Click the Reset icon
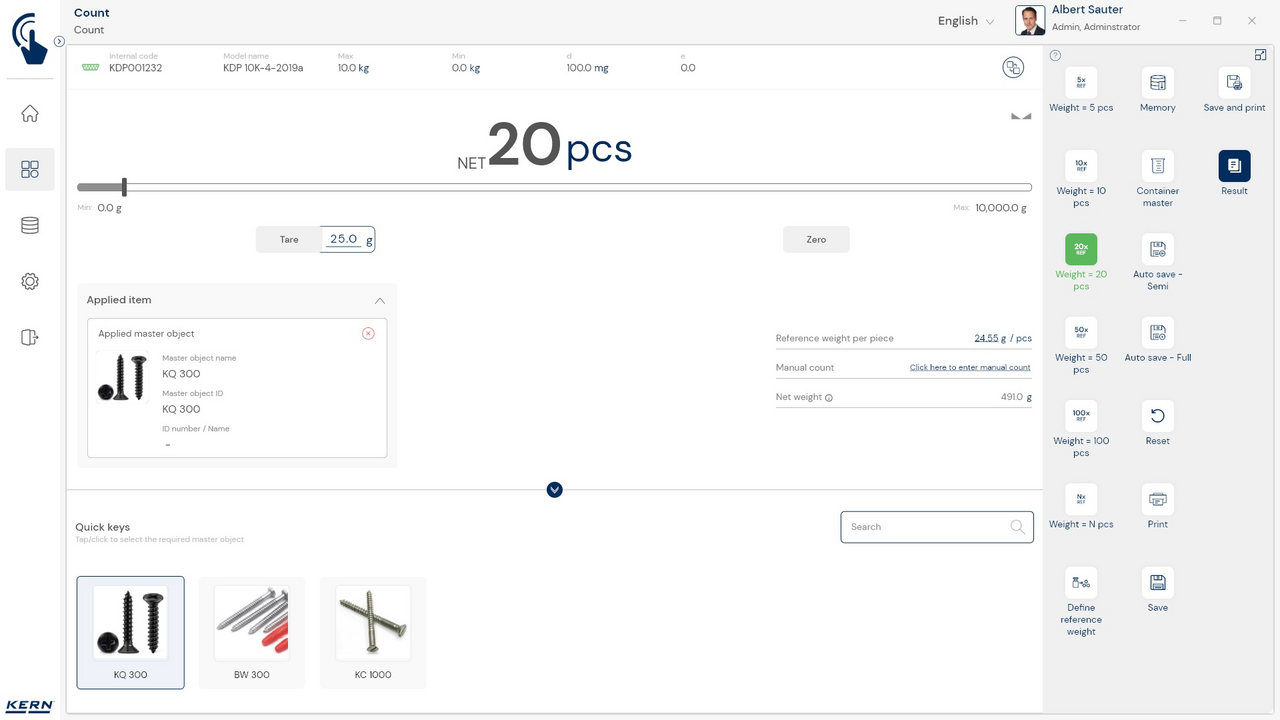This screenshot has width=1280, height=720. tap(1157, 416)
